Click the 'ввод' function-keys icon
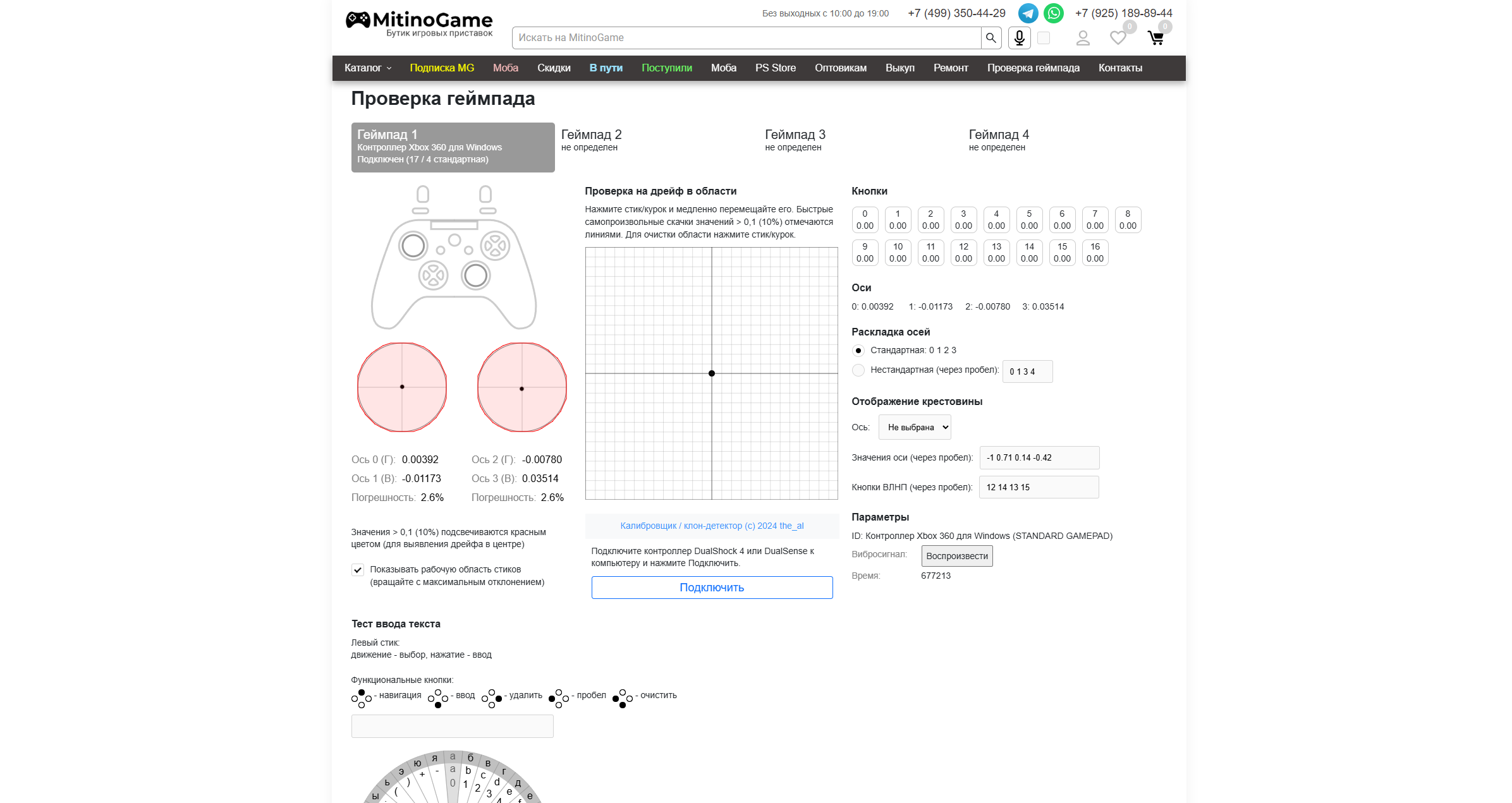This screenshot has width=1512, height=803. point(438,698)
